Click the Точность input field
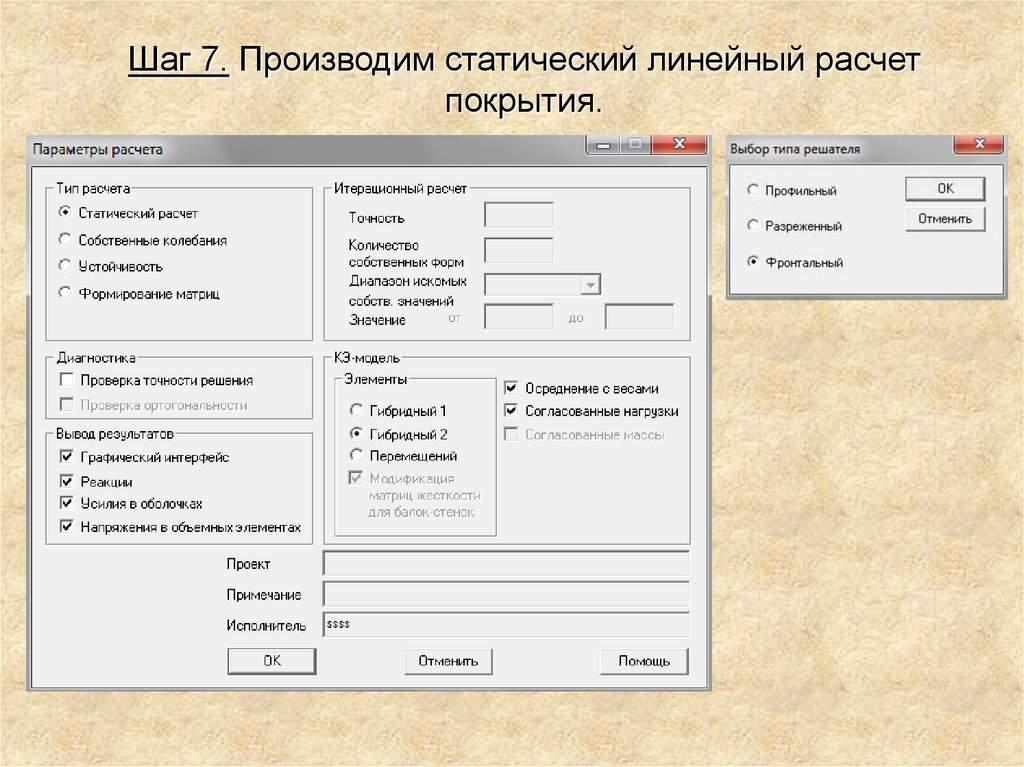1024x767 pixels. [519, 215]
